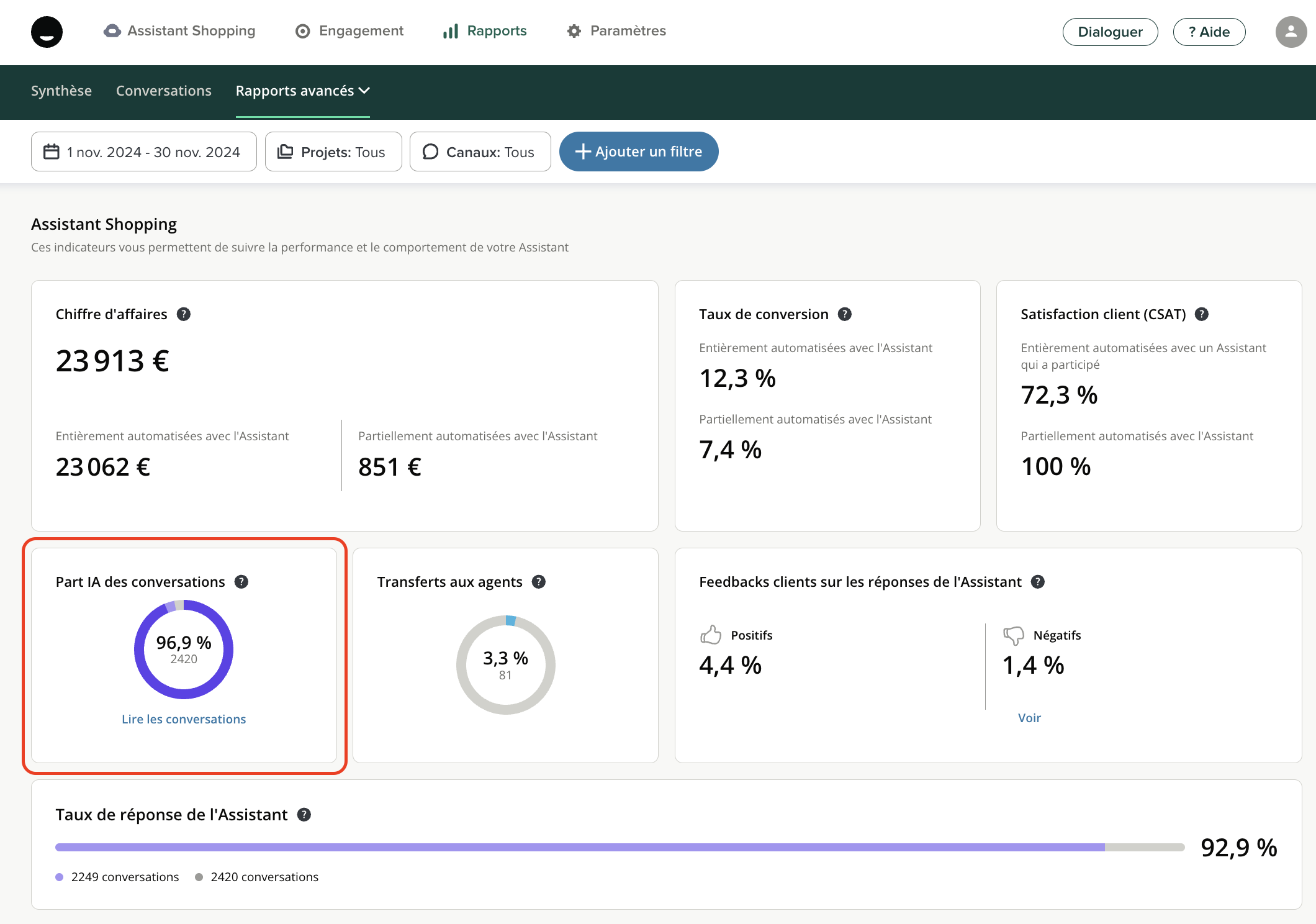Expand the Rapports avancés dropdown tab
Image resolution: width=1316 pixels, height=924 pixels.
302,91
